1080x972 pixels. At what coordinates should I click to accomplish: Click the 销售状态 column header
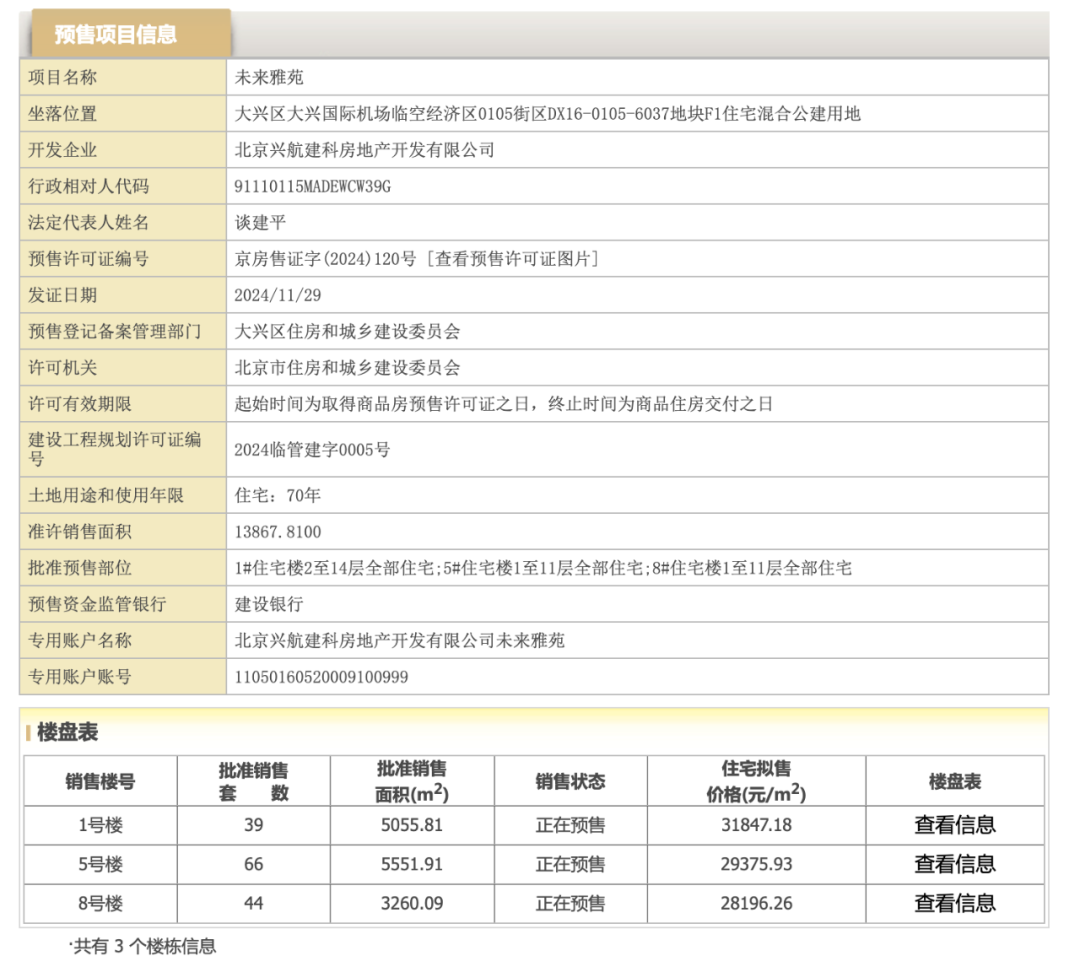570,781
